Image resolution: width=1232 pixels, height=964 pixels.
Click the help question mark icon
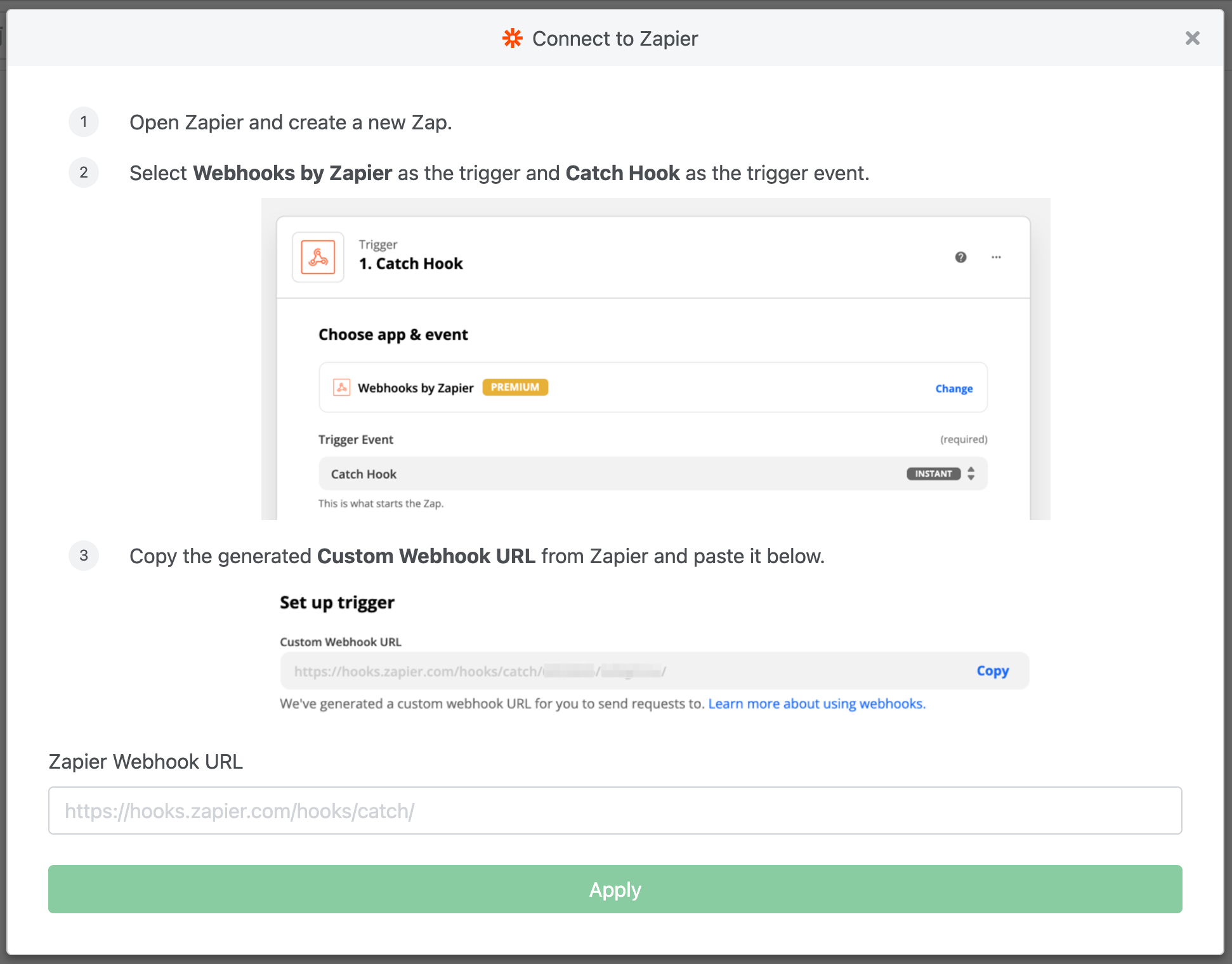[960, 257]
